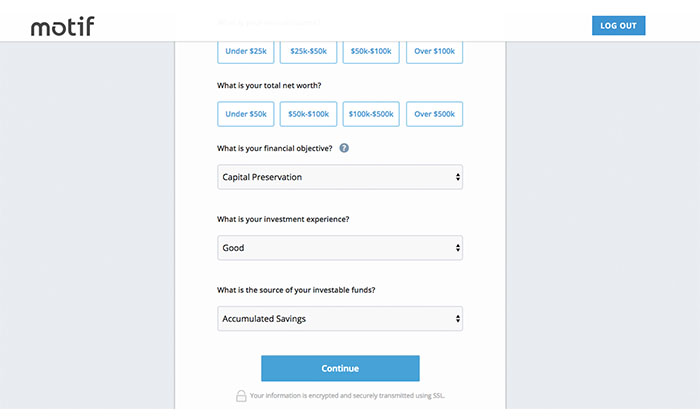Click the investment experience dropdown arrows
This screenshot has width=700, height=420.
point(458,248)
